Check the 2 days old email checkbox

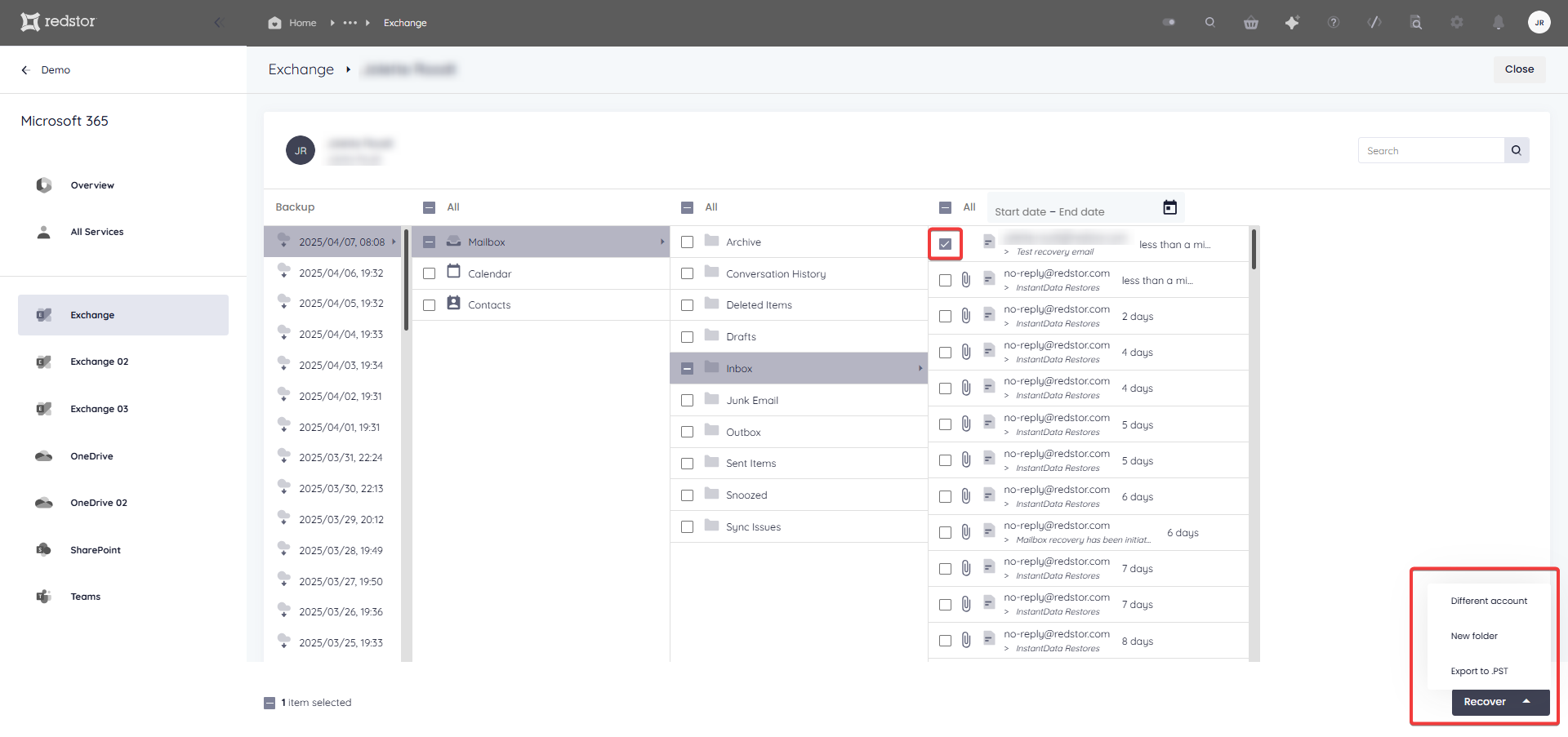coord(946,317)
